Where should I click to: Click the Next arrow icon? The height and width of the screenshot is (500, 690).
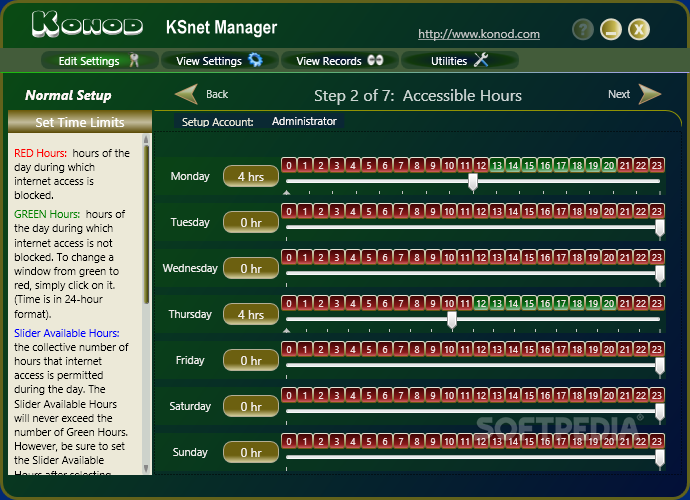pyautogui.click(x=650, y=94)
